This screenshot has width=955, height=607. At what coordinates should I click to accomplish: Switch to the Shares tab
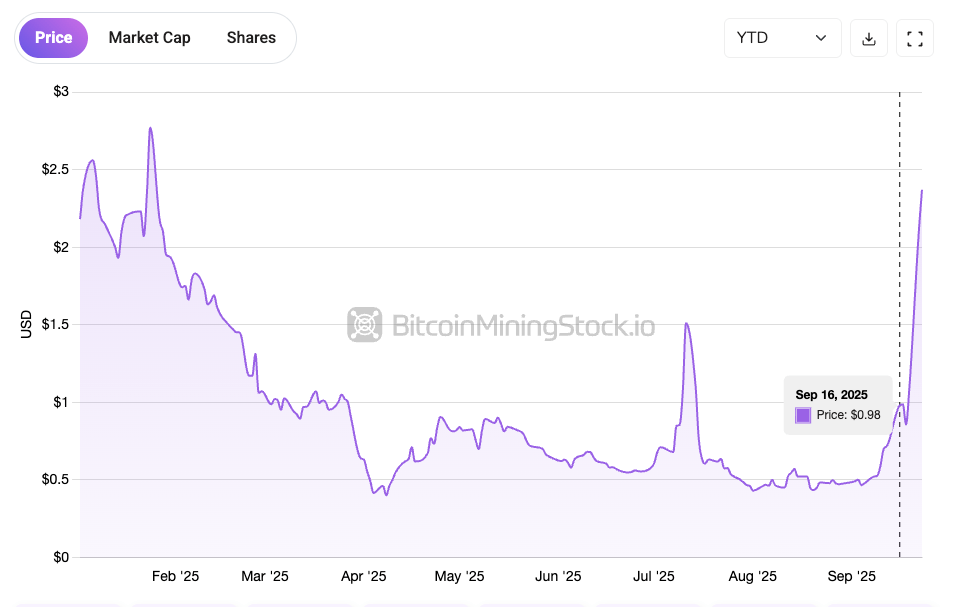point(251,37)
